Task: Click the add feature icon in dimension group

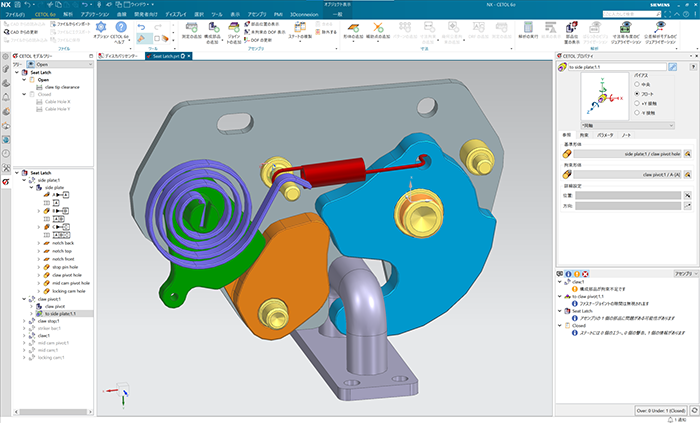Action: 353,27
